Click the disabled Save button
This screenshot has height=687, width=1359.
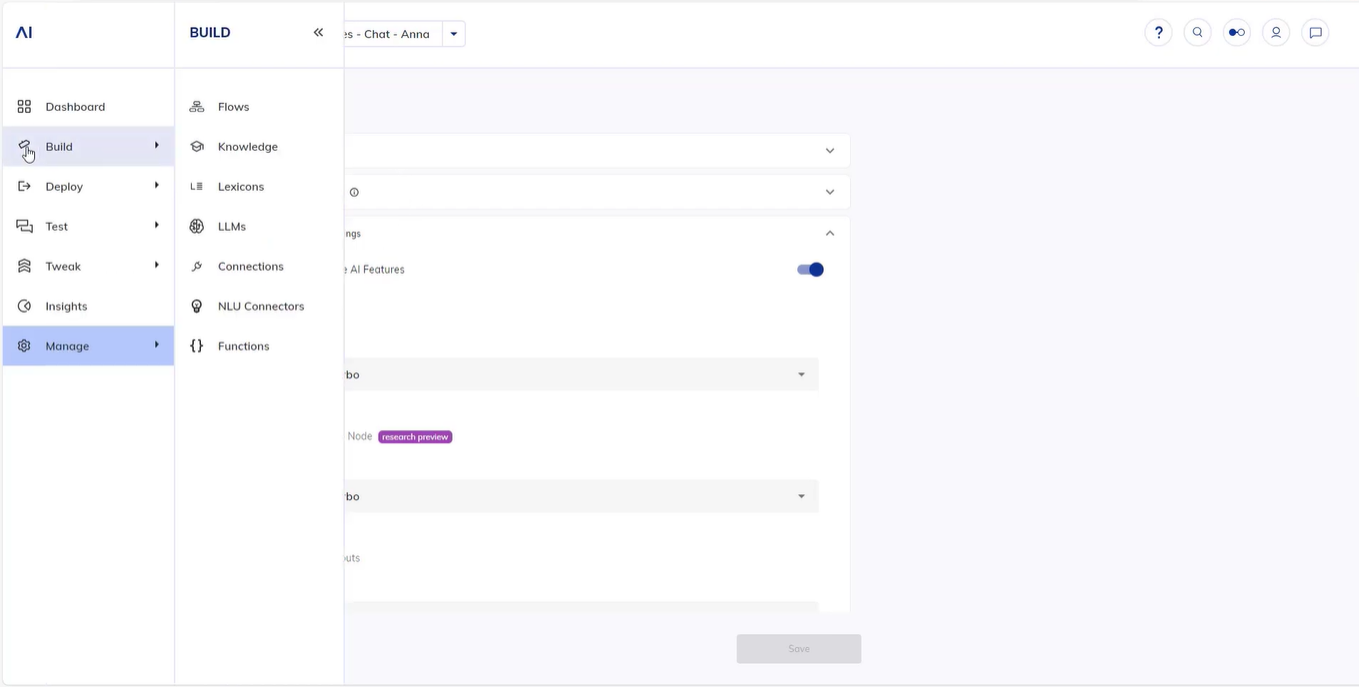point(799,649)
